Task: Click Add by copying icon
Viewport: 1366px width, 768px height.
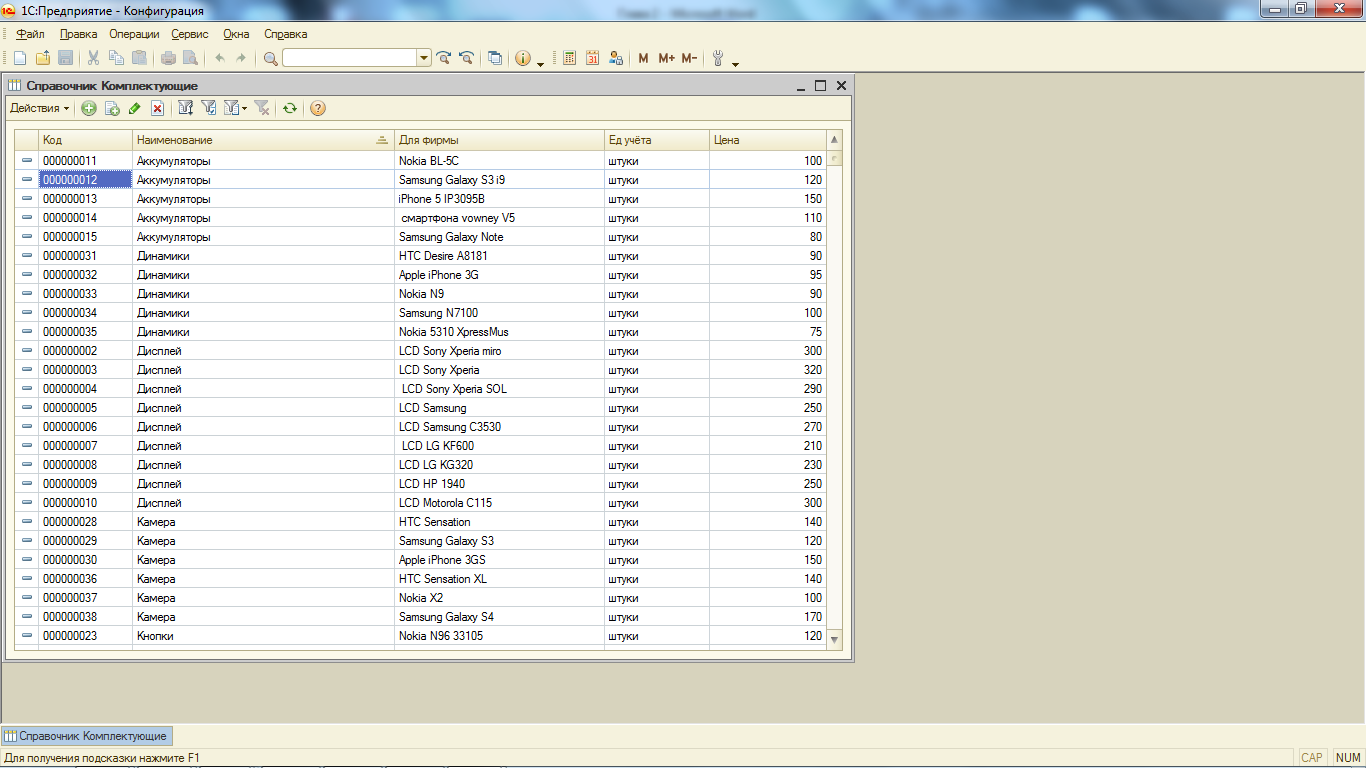Action: [x=112, y=108]
